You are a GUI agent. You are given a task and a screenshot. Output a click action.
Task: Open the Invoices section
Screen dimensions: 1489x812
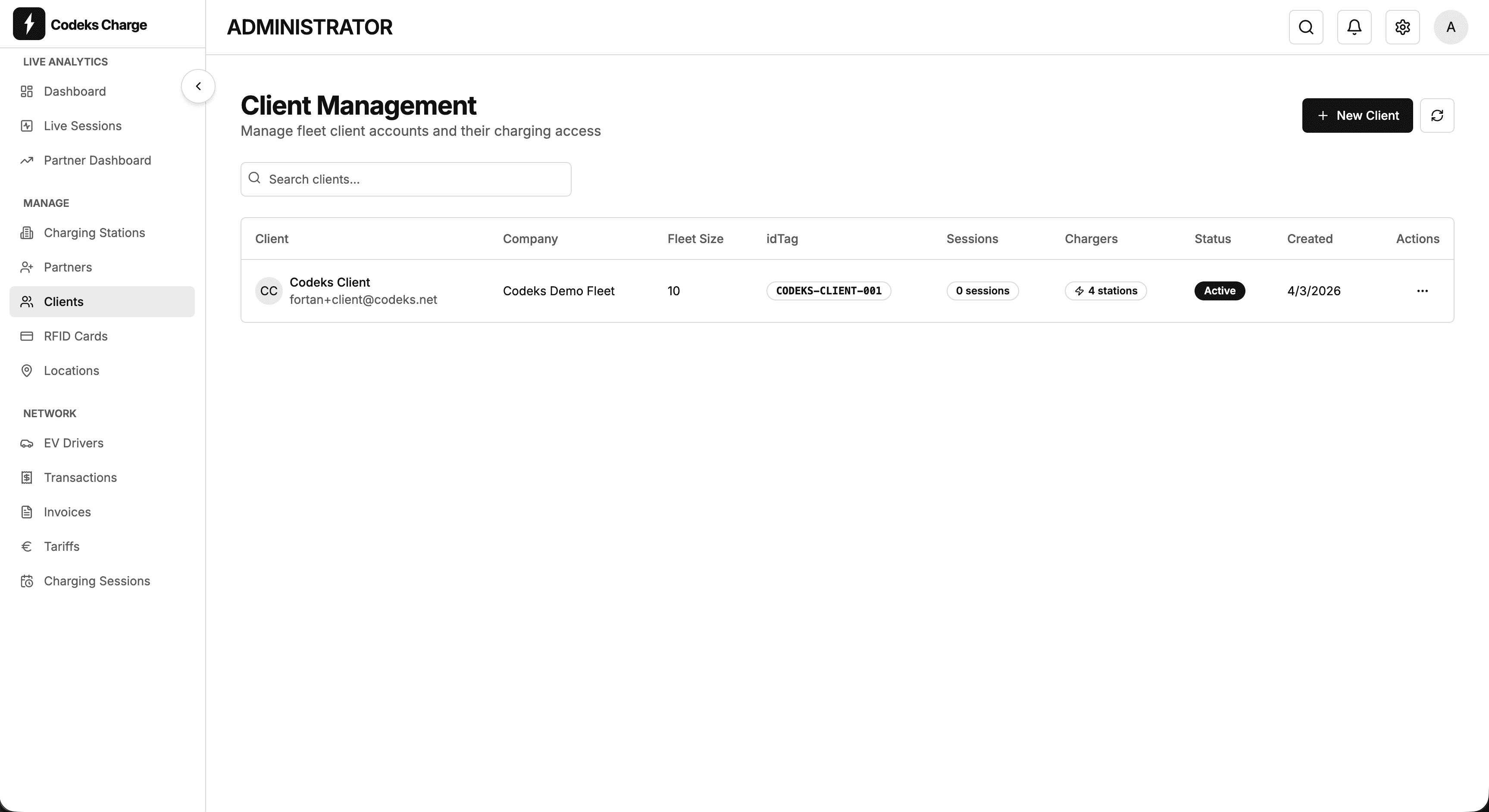click(x=68, y=512)
